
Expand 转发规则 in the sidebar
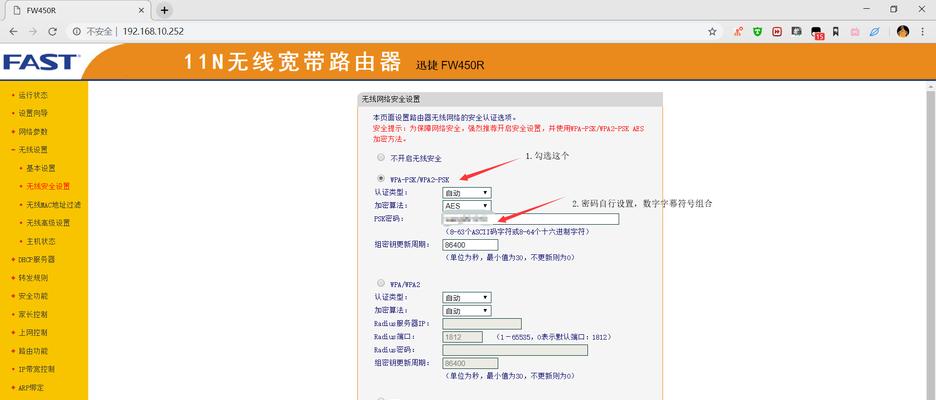coord(33,278)
